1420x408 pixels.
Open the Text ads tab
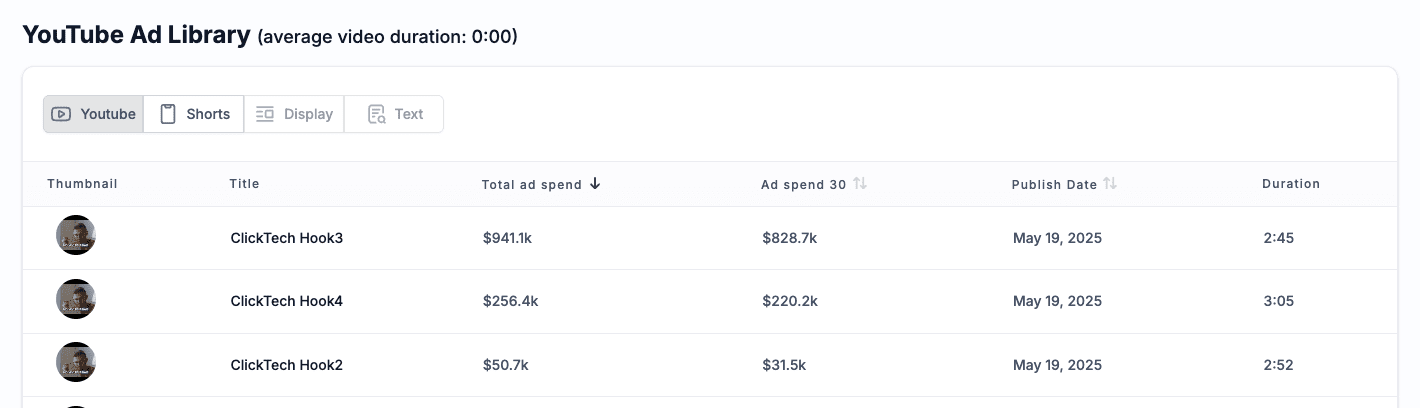[394, 114]
